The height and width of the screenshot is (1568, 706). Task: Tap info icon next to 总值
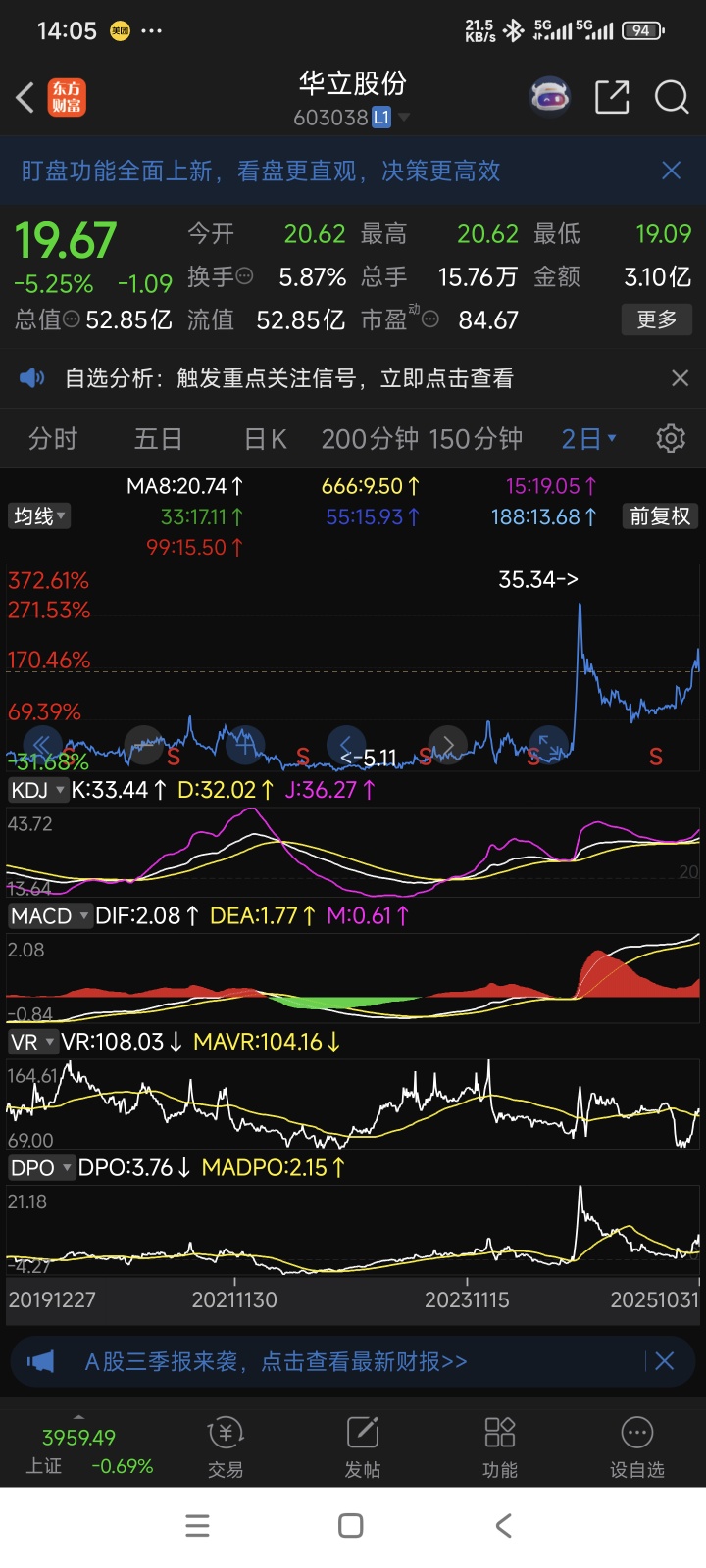pos(72,319)
